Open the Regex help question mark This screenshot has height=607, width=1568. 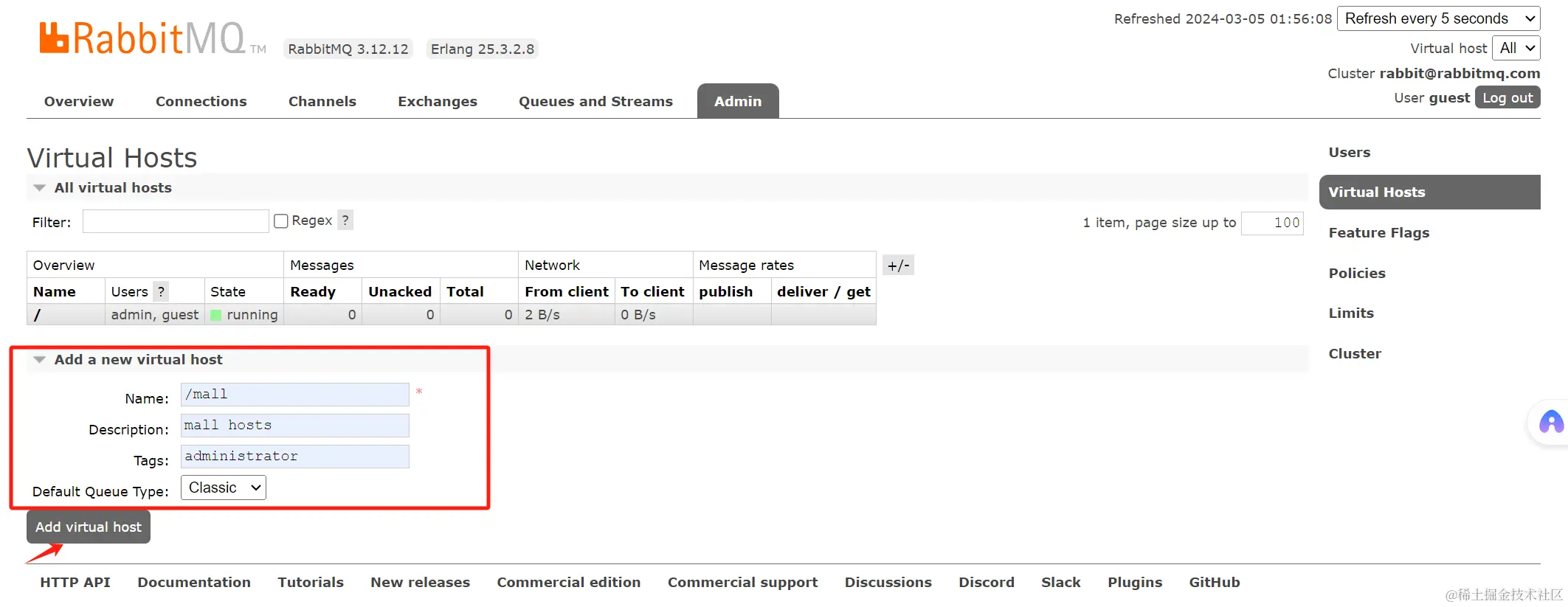point(345,220)
